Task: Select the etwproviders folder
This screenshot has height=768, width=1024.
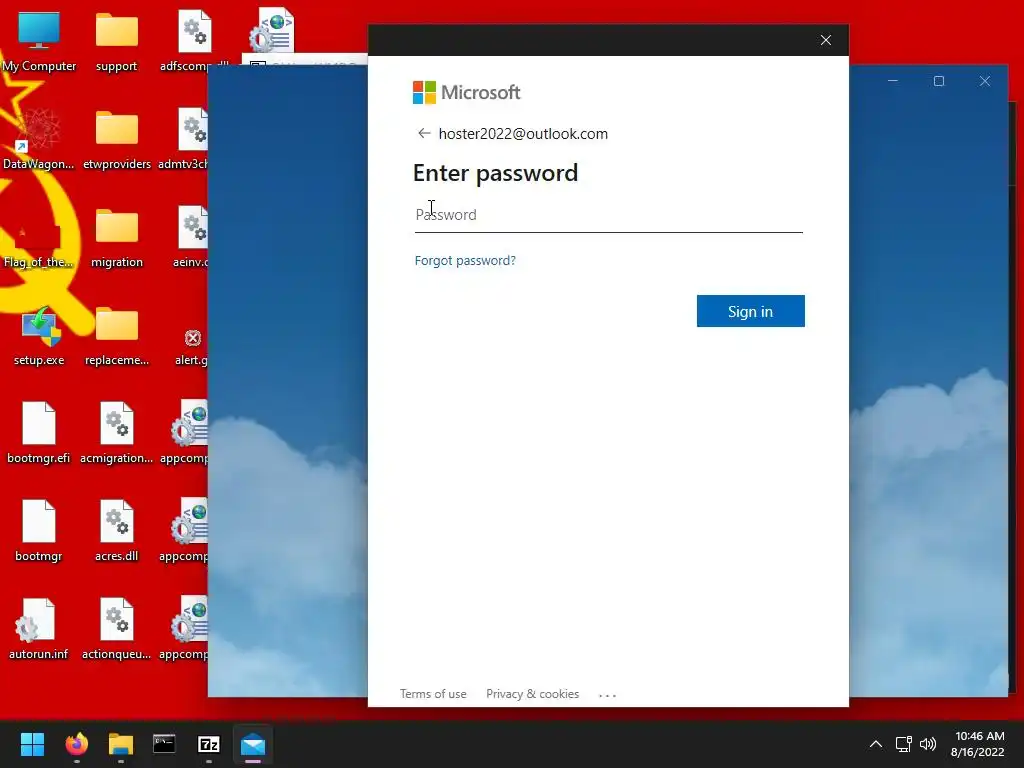Action: 116,140
